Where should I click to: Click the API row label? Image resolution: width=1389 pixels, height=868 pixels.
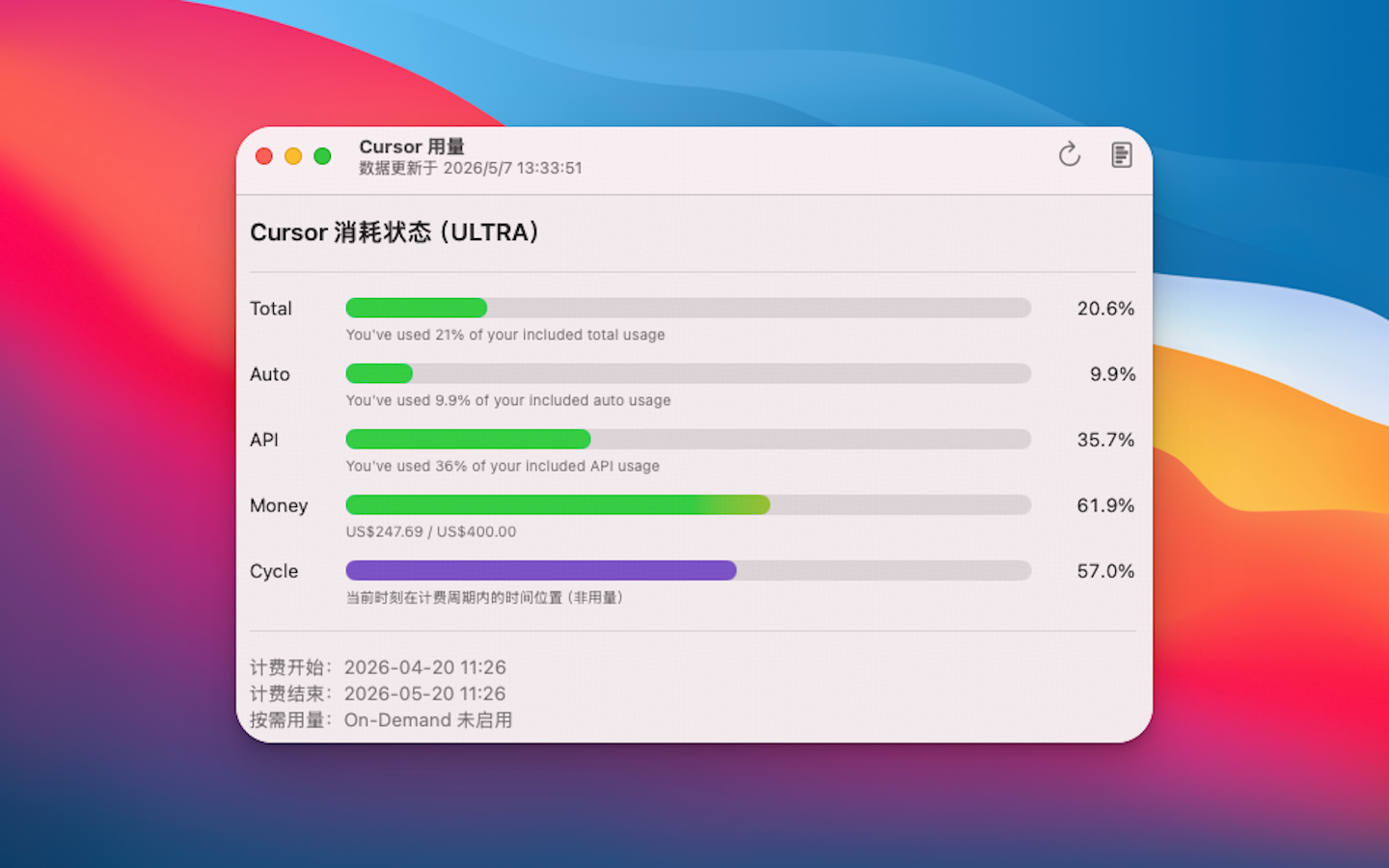coord(264,440)
